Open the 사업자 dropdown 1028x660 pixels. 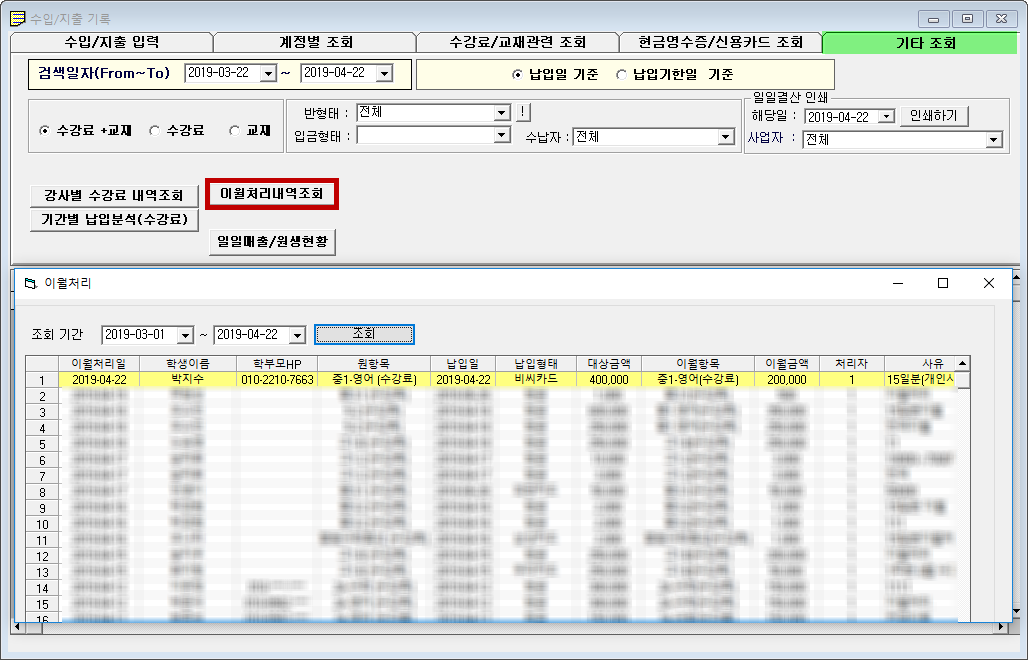[x=993, y=140]
